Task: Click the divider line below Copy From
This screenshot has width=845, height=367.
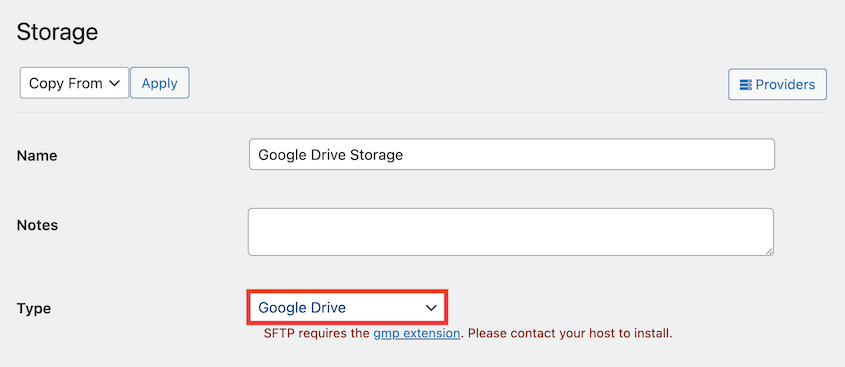Action: [x=423, y=113]
